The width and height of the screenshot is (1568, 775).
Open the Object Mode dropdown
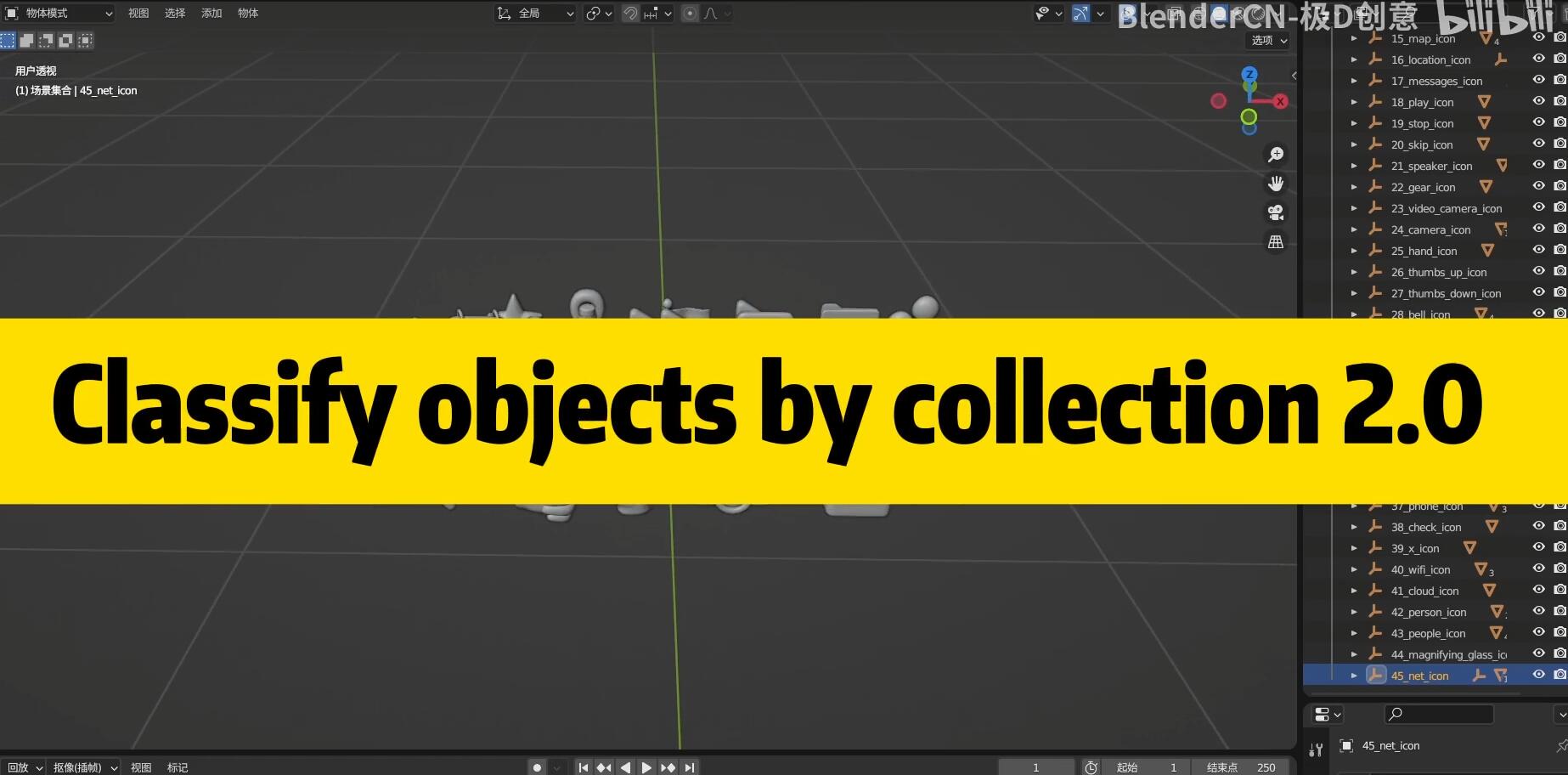click(59, 13)
